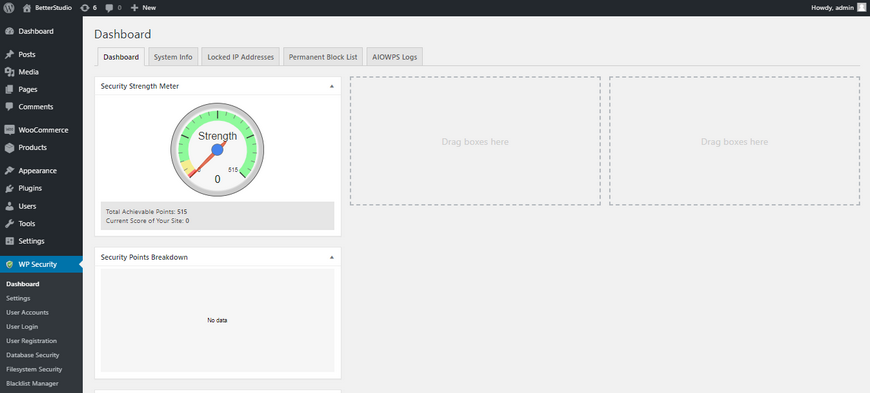870x393 pixels.
Task: Switch to the Locked IP Addresses tab
Action: (x=241, y=57)
